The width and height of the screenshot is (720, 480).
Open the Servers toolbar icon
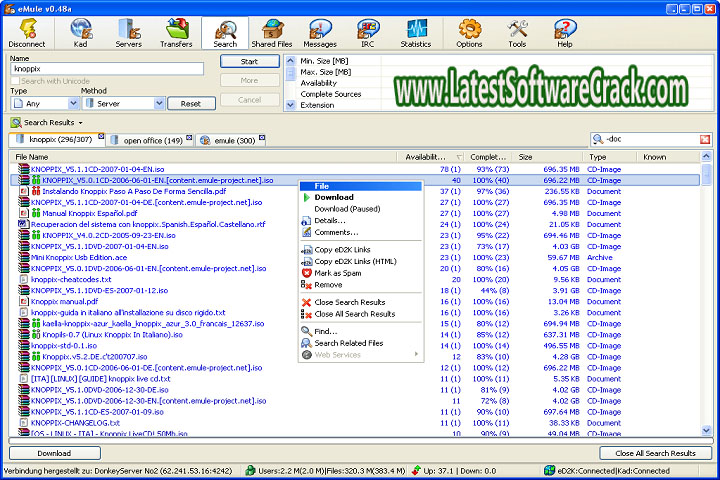(129, 33)
